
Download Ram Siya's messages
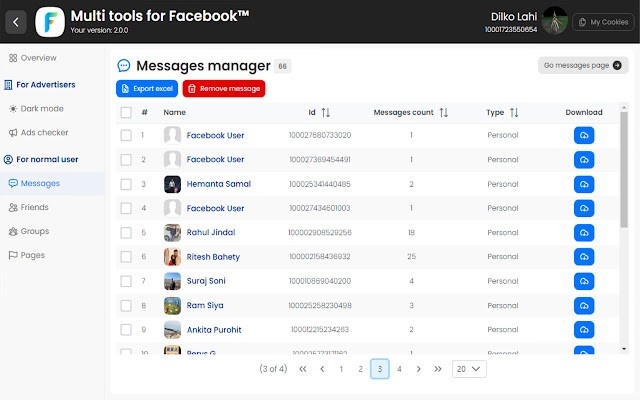click(584, 305)
